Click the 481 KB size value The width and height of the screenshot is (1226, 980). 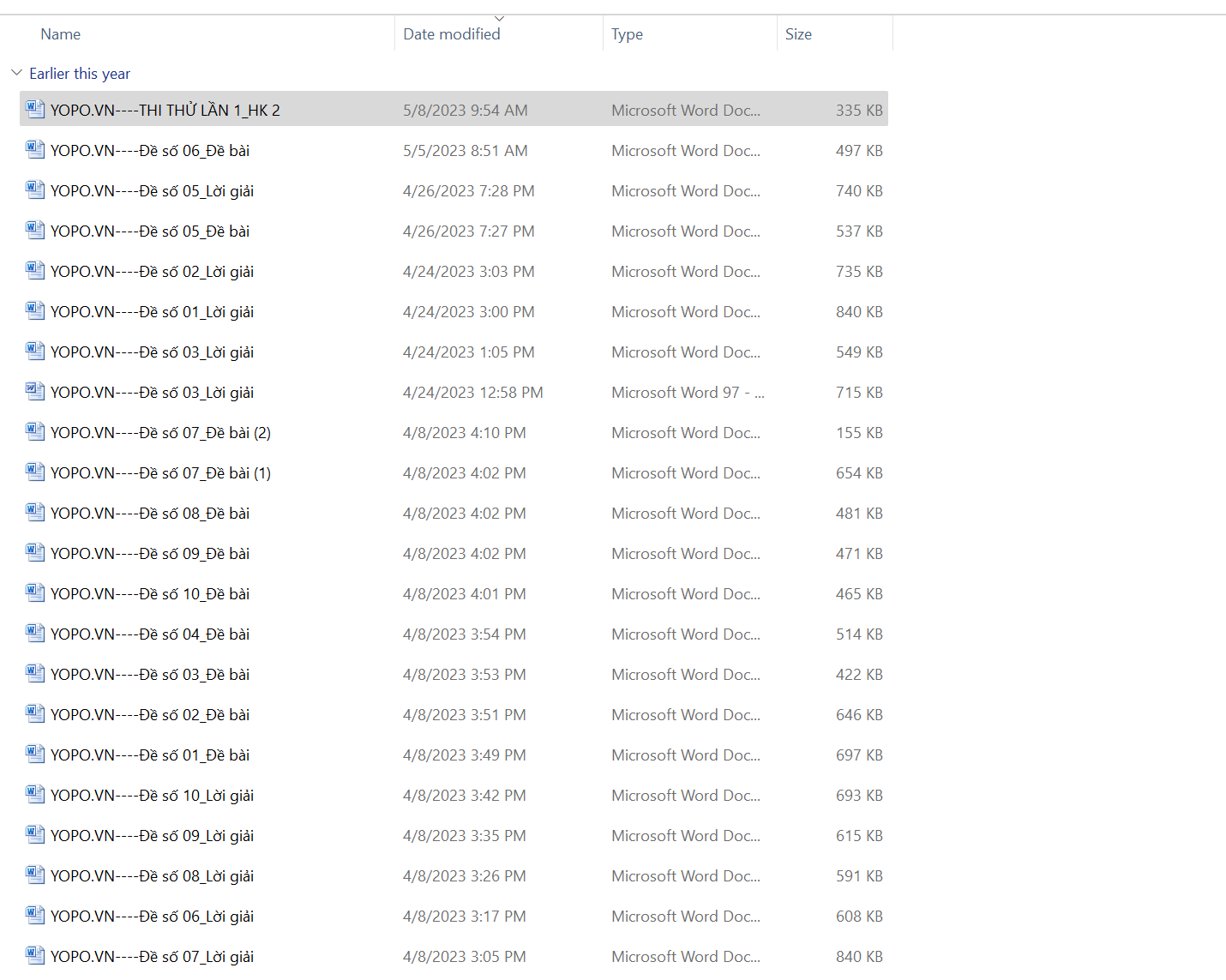[x=859, y=513]
